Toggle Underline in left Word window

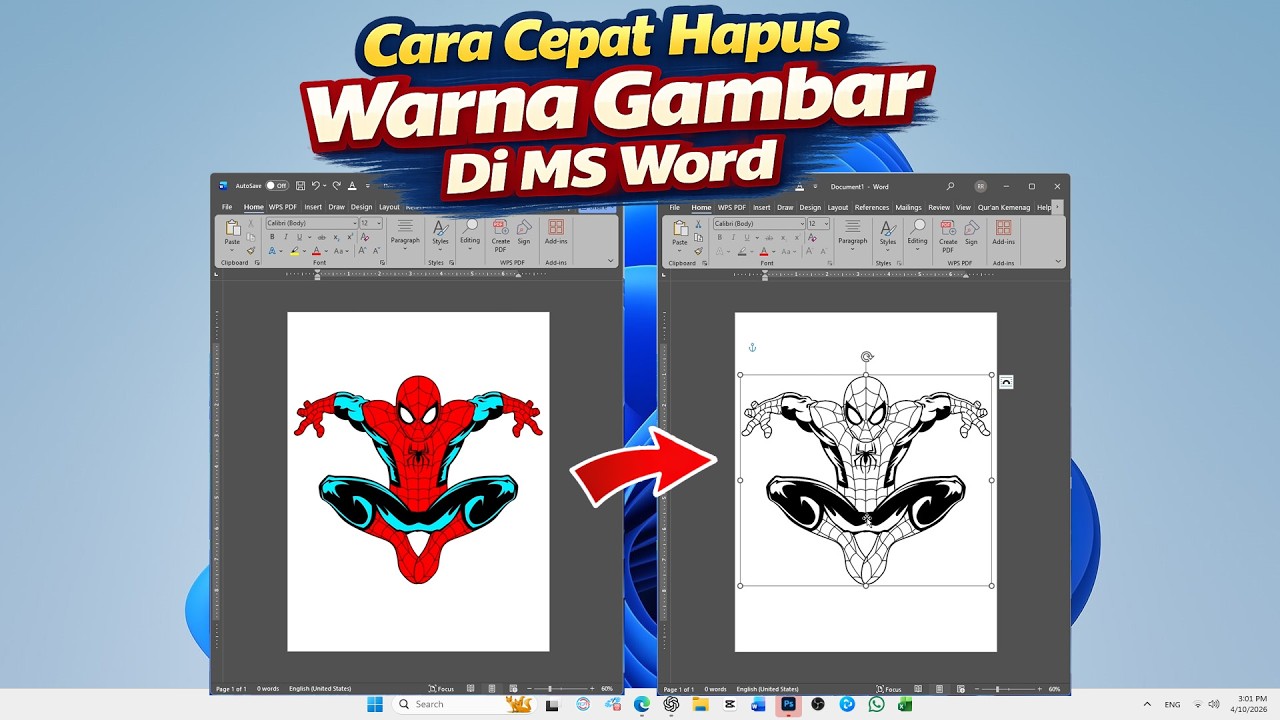pyautogui.click(x=300, y=237)
